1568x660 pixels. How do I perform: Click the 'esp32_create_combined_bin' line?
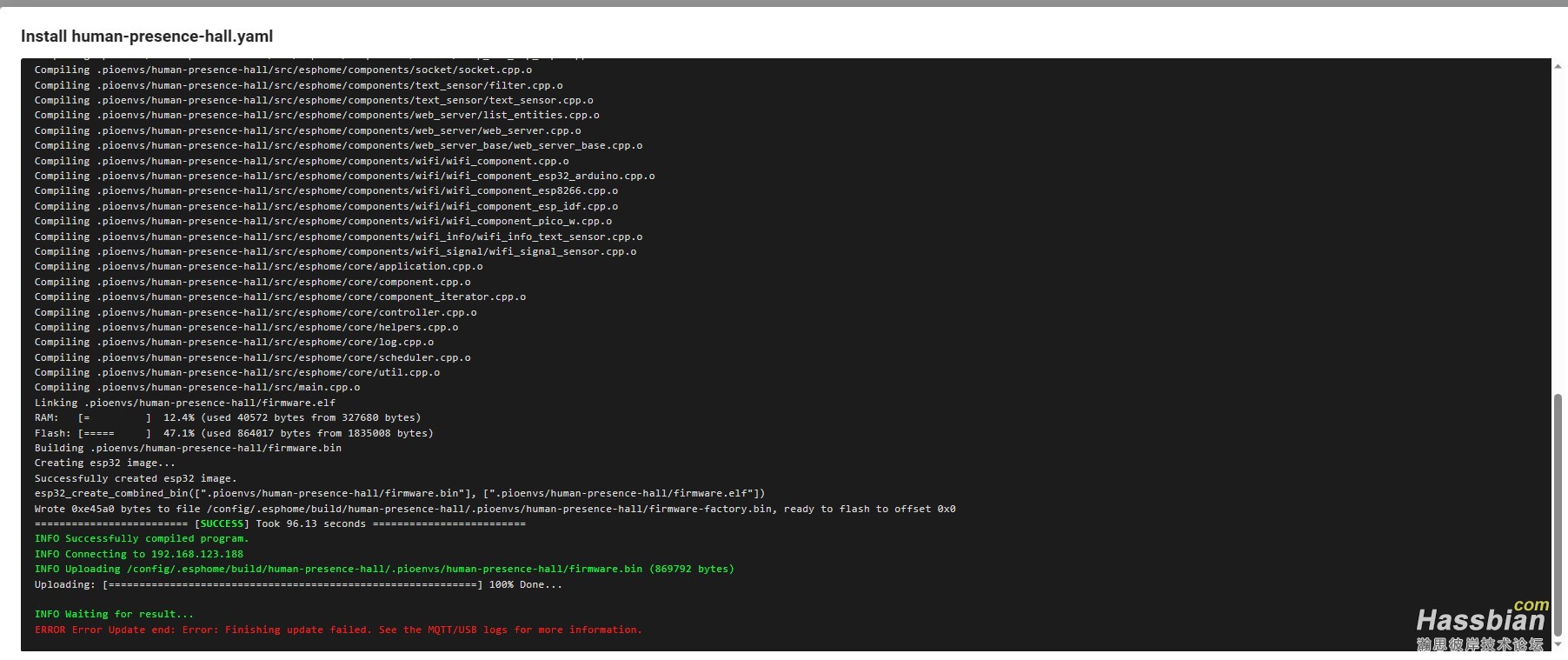tap(400, 493)
